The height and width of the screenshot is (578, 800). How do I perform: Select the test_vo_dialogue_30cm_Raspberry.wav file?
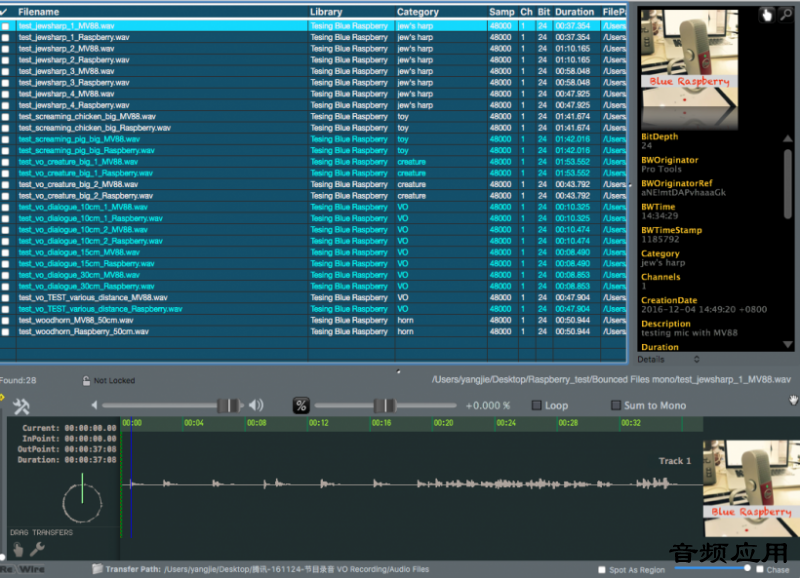pyautogui.click(x=86, y=287)
